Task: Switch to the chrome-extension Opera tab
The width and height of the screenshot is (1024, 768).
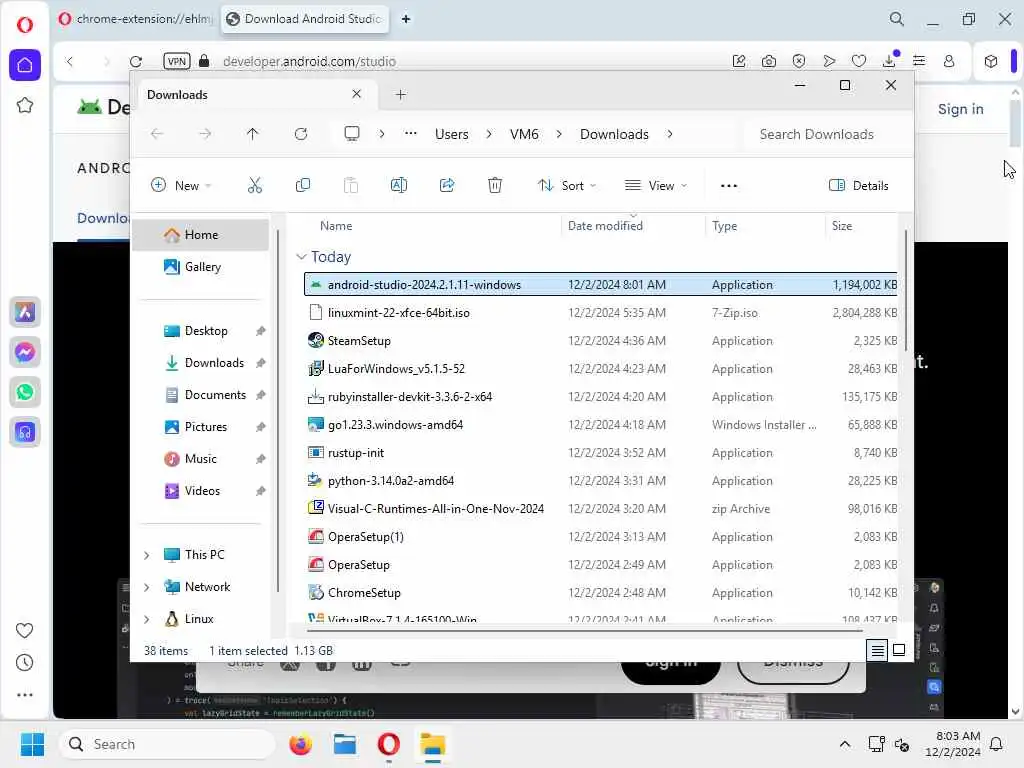Action: pos(135,19)
